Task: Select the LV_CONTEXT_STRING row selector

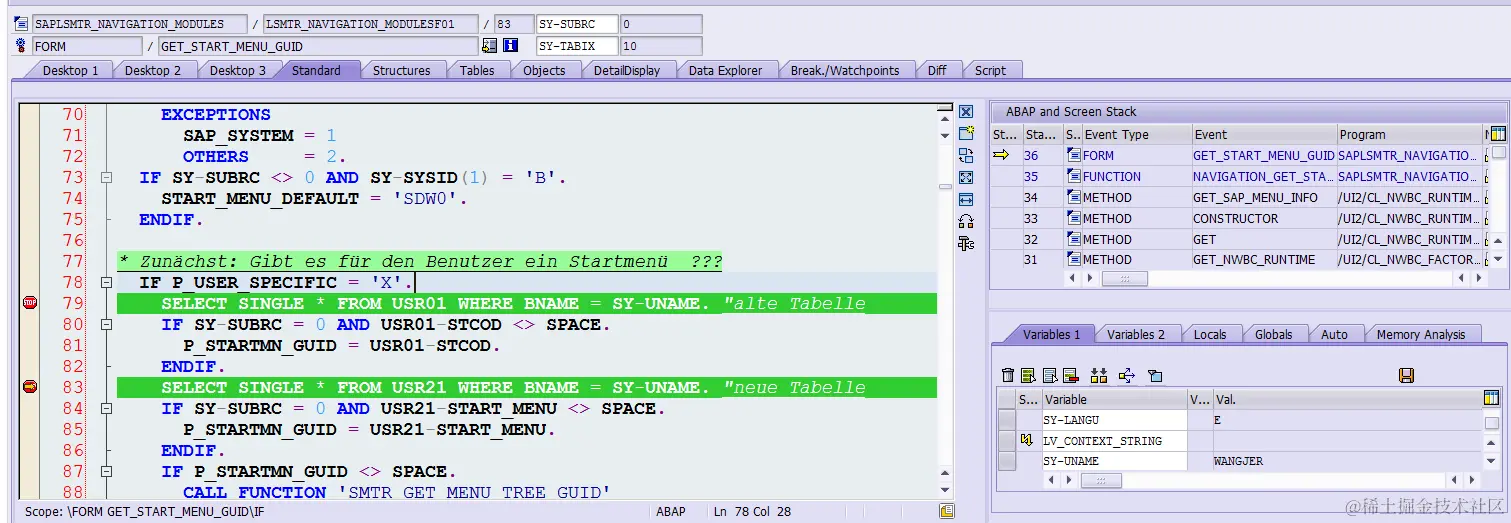Action: click(x=1006, y=440)
